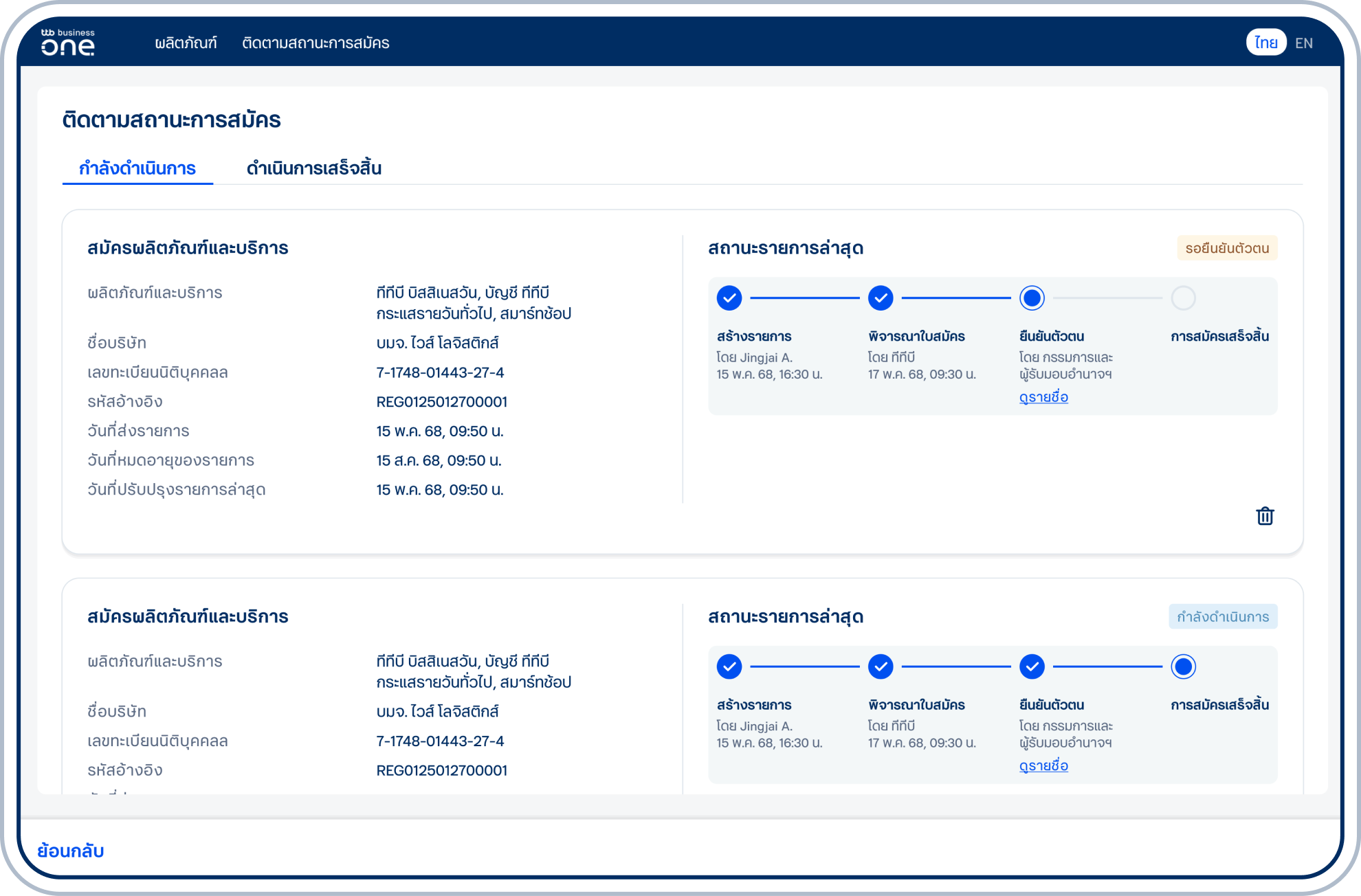Click the รอยืนยันตัวตน status badge

coord(1227,248)
